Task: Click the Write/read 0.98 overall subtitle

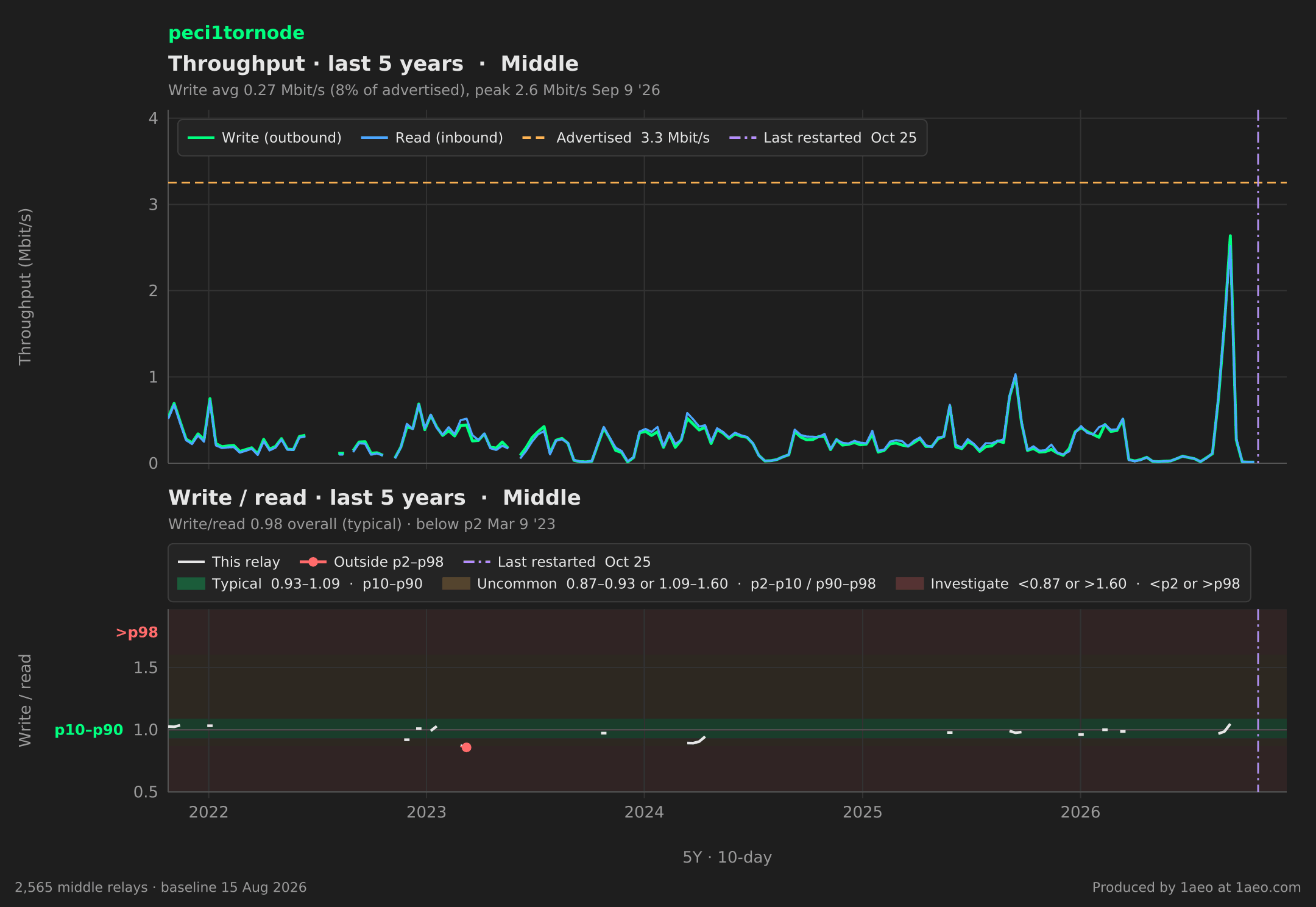Action: point(361,524)
